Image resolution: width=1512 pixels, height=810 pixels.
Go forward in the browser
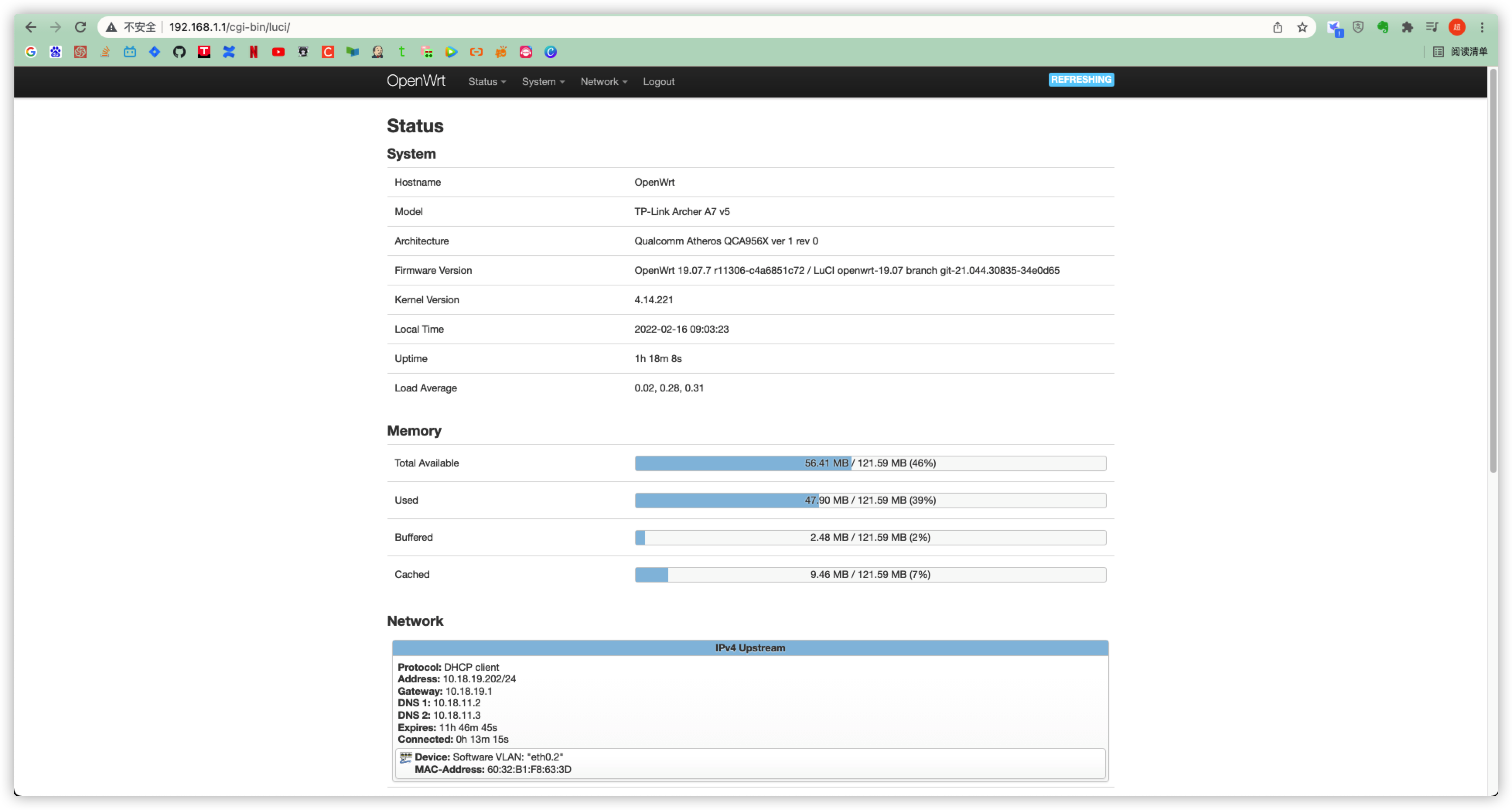56,27
